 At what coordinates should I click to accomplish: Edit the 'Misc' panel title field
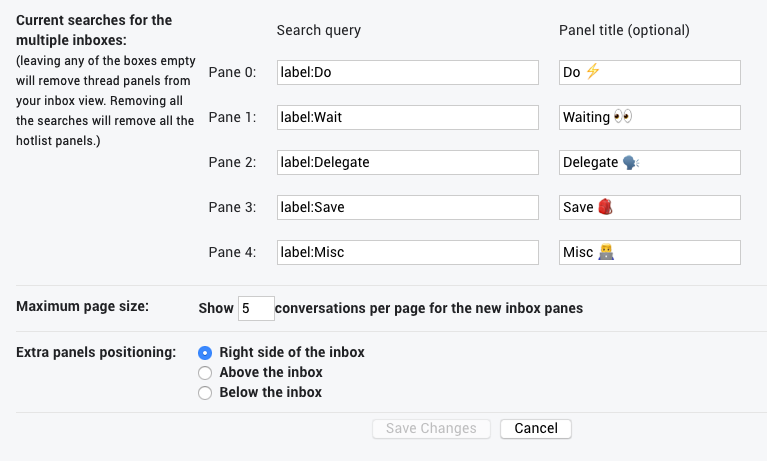click(x=650, y=252)
